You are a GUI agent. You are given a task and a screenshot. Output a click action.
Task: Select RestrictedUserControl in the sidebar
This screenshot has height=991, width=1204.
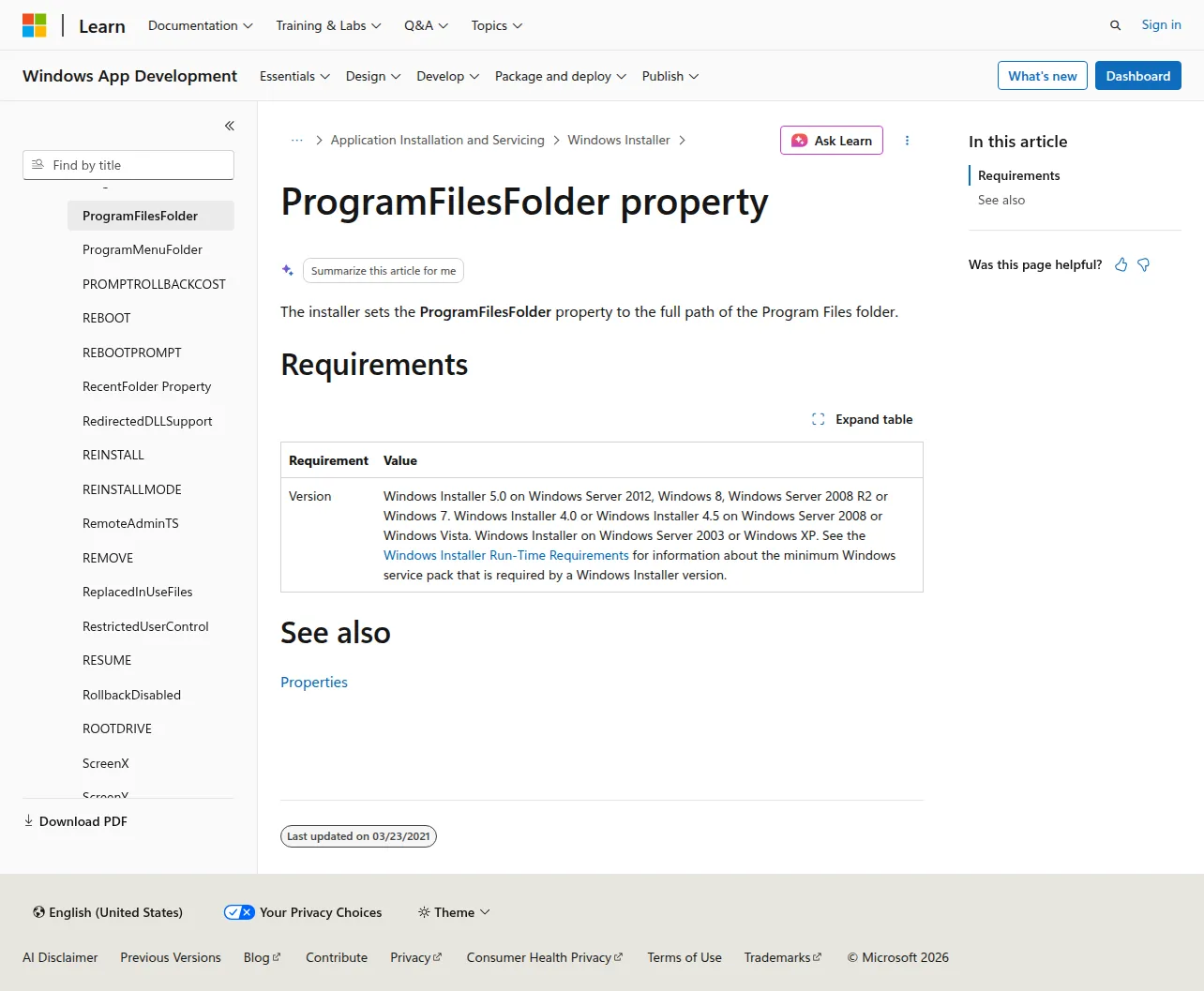pyautogui.click(x=145, y=626)
